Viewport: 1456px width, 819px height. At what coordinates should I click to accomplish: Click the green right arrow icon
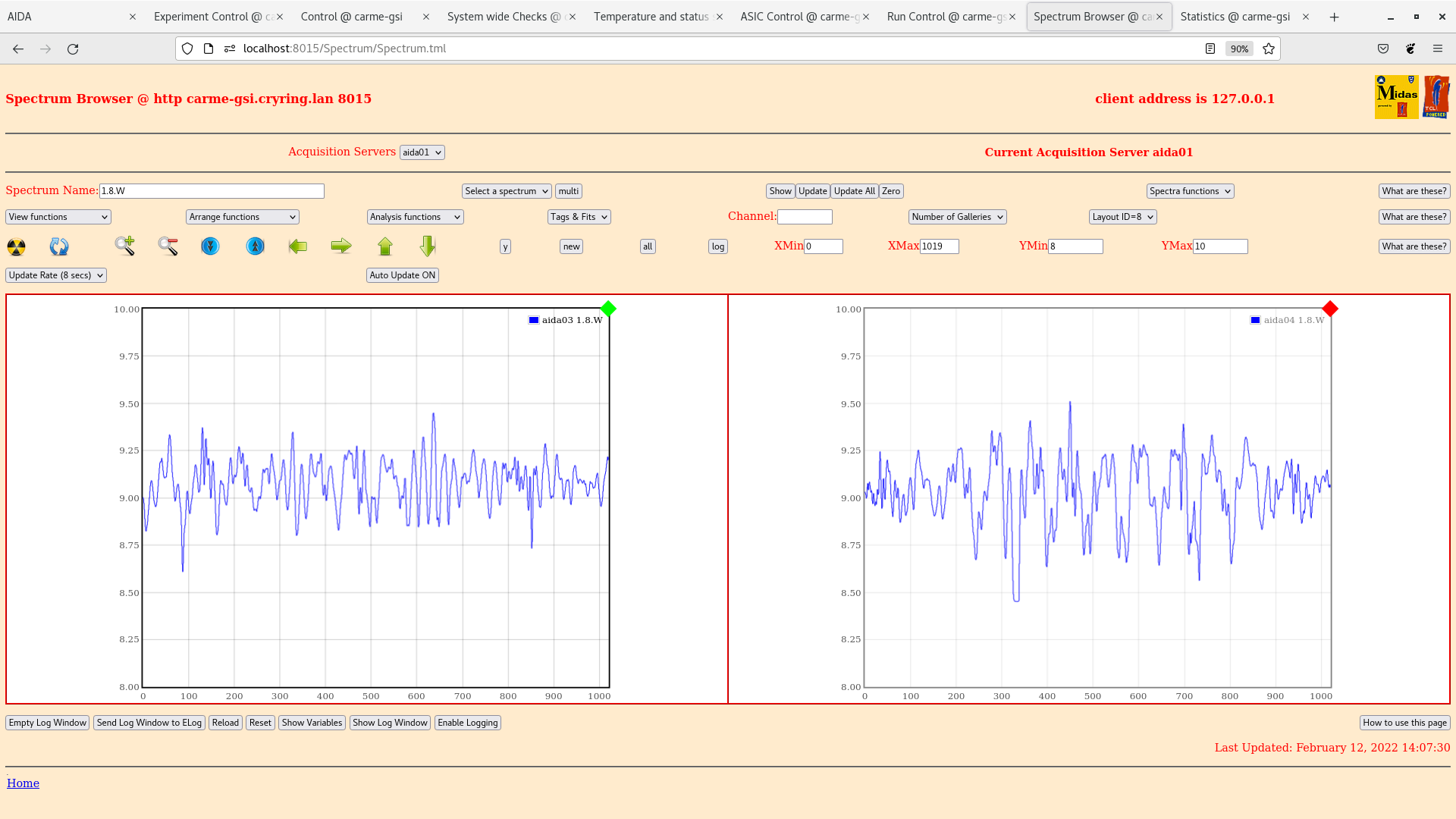pos(341,246)
